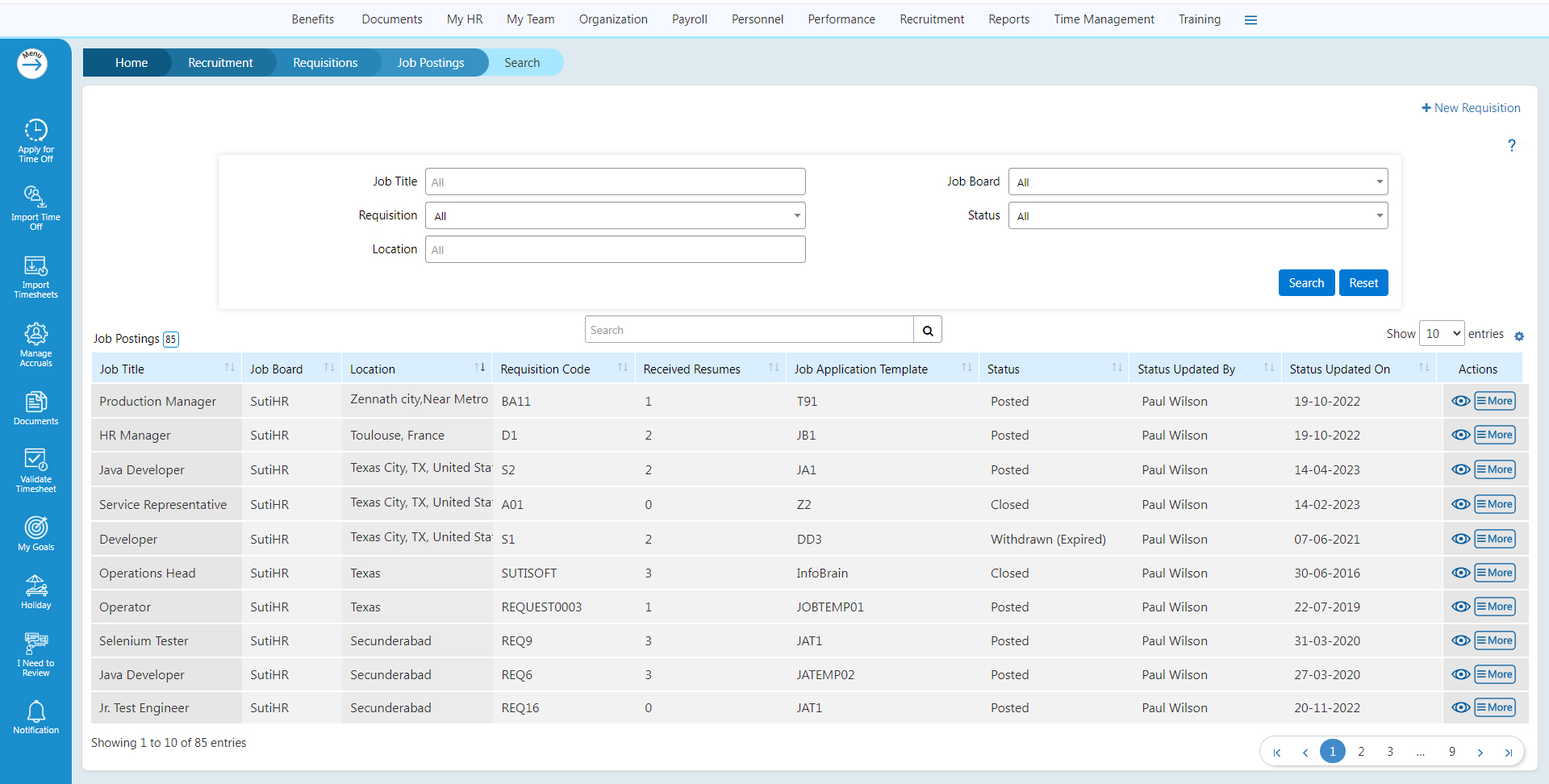Open the Validate Timesheet sidebar icon
This screenshot has width=1549, height=784.
point(35,469)
